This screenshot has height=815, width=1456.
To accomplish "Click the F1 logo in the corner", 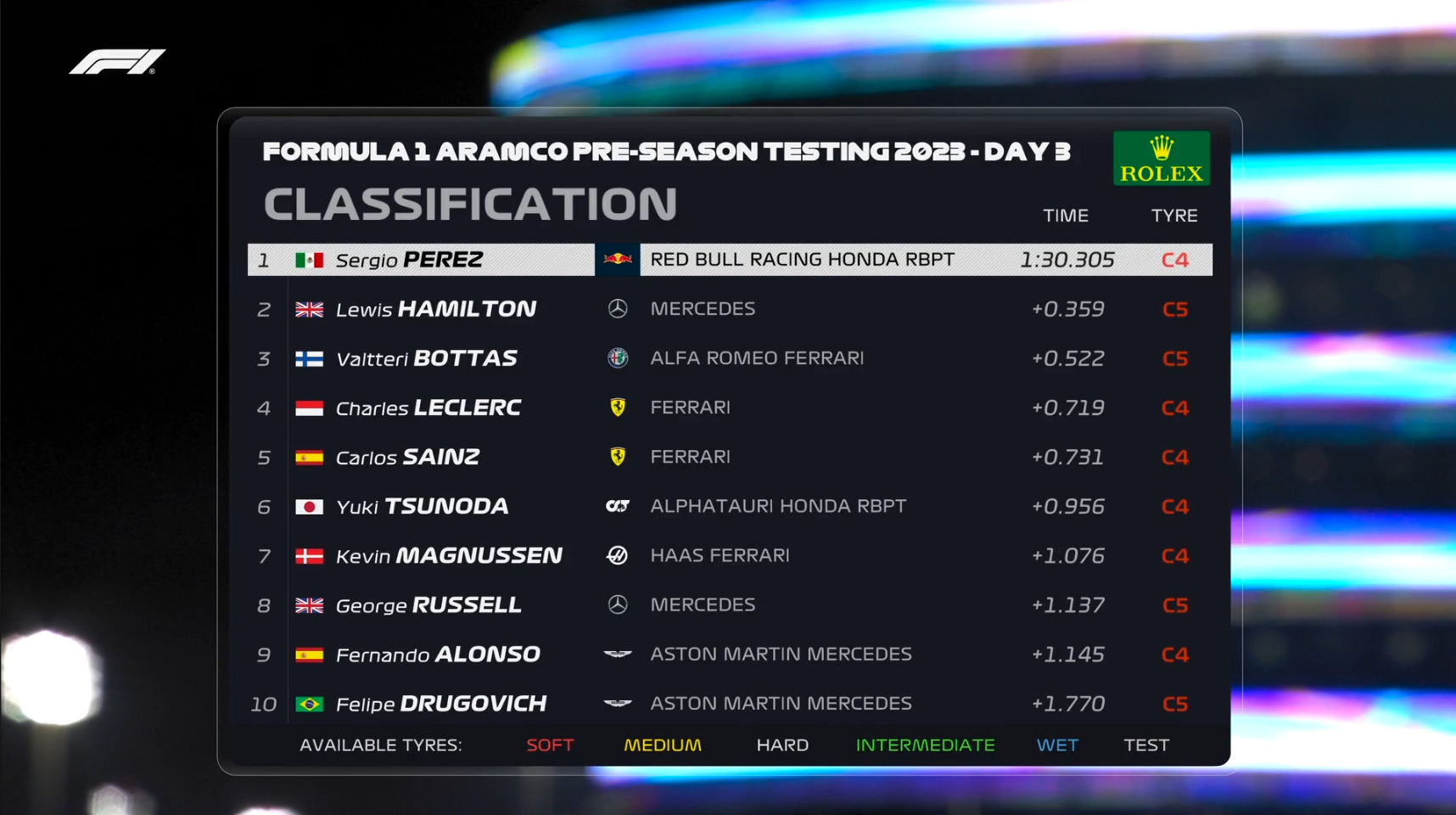I will coord(117,62).
